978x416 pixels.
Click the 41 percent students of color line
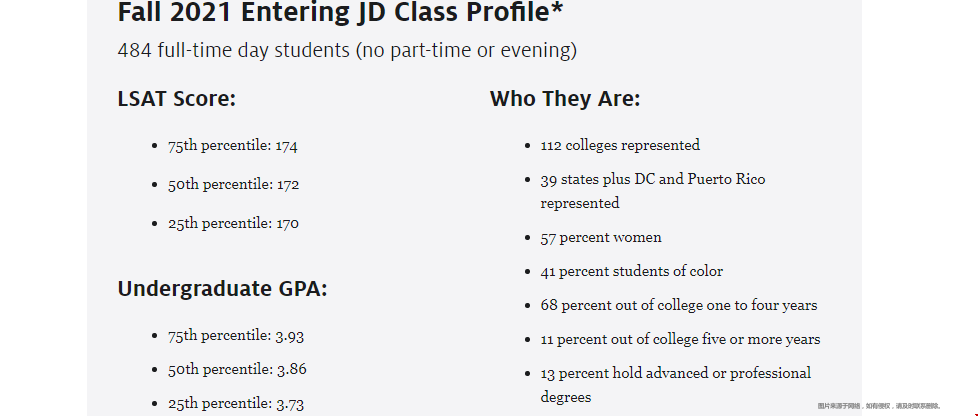pyautogui.click(x=632, y=271)
